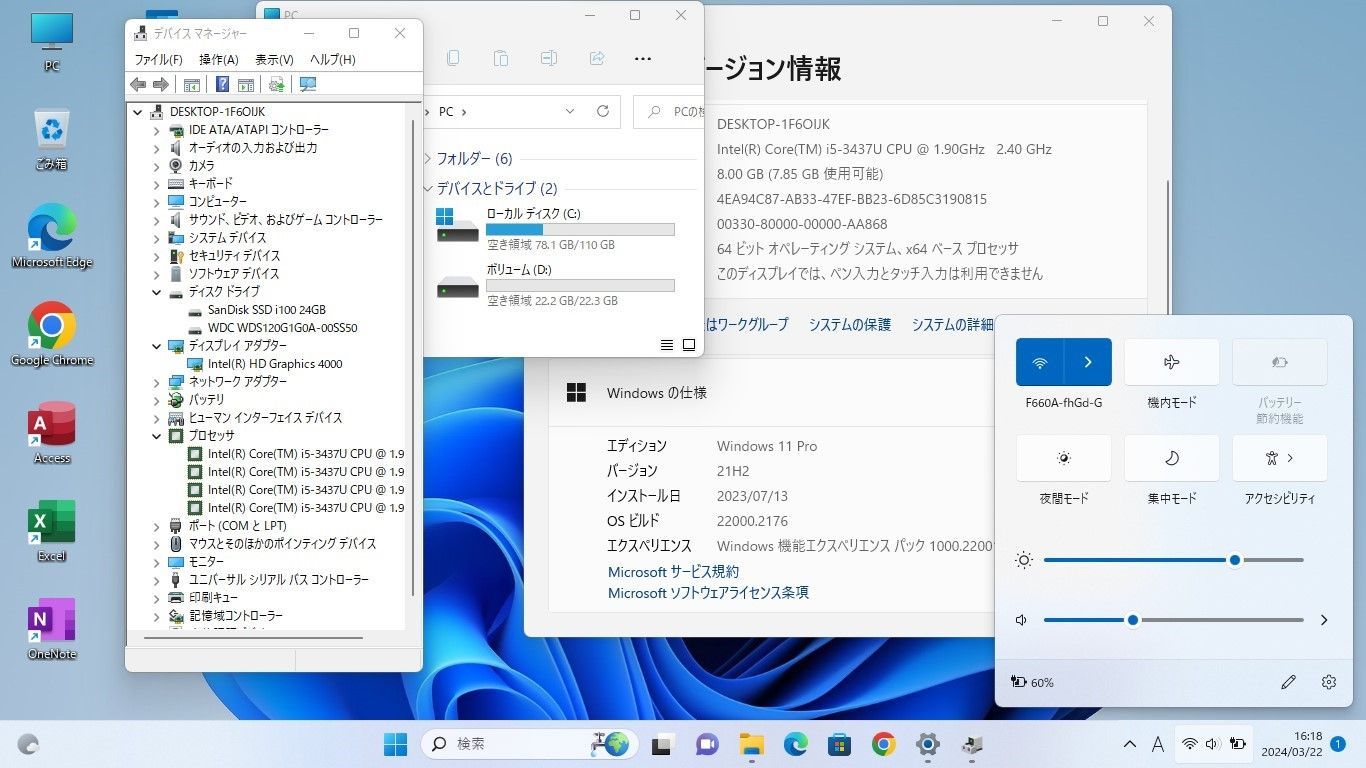Select the Google Chrome desktop shortcut
The width and height of the screenshot is (1366, 768).
click(52, 334)
